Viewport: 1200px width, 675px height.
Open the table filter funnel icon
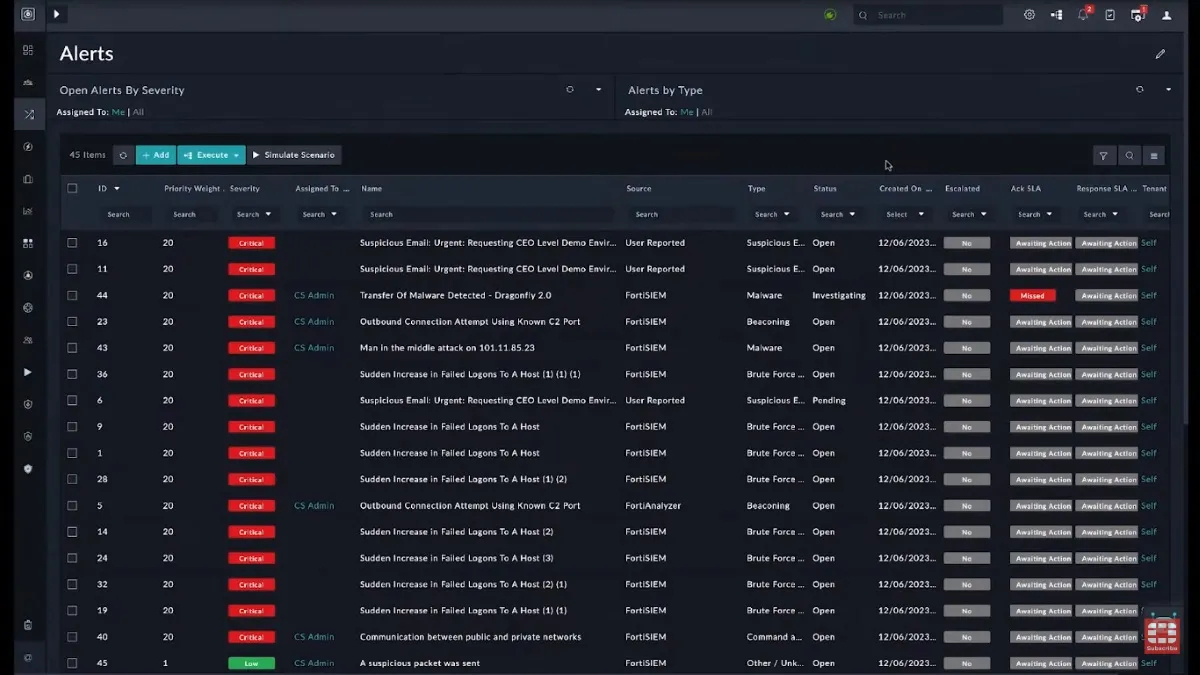click(1103, 155)
